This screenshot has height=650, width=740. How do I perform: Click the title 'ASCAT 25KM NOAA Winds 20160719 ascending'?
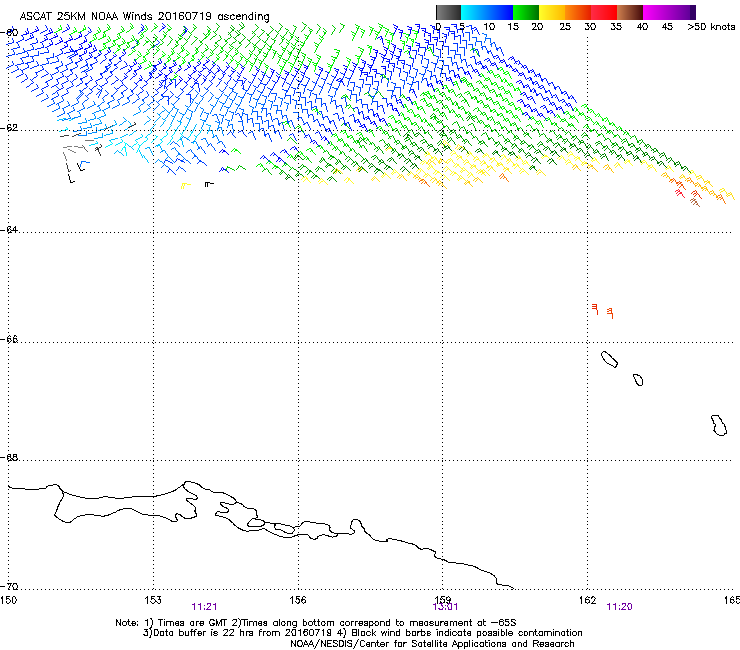click(x=144, y=17)
